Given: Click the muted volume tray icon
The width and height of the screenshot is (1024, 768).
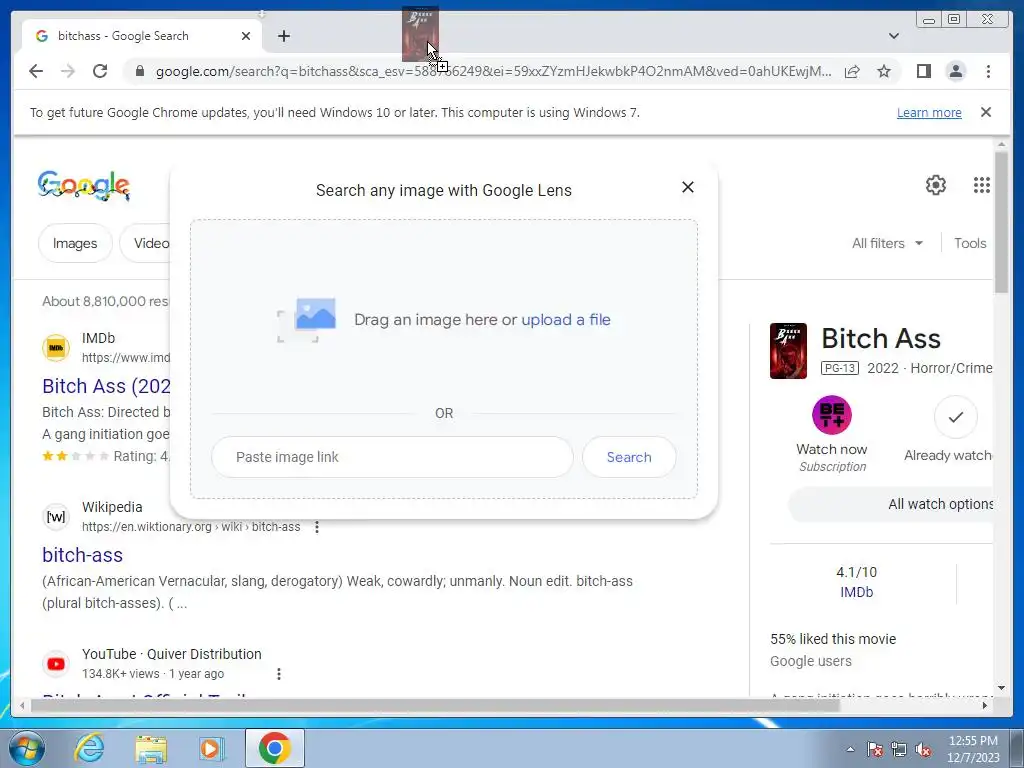Looking at the screenshot, I should click(x=923, y=750).
